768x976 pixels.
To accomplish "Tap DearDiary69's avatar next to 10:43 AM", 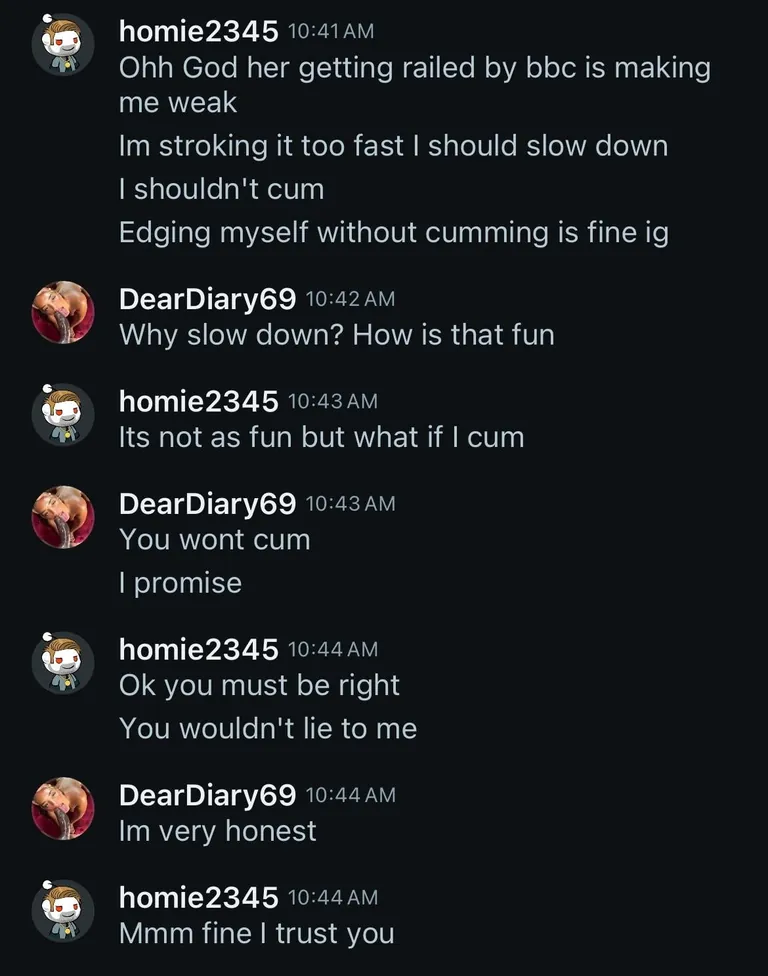I will pyautogui.click(x=63, y=516).
